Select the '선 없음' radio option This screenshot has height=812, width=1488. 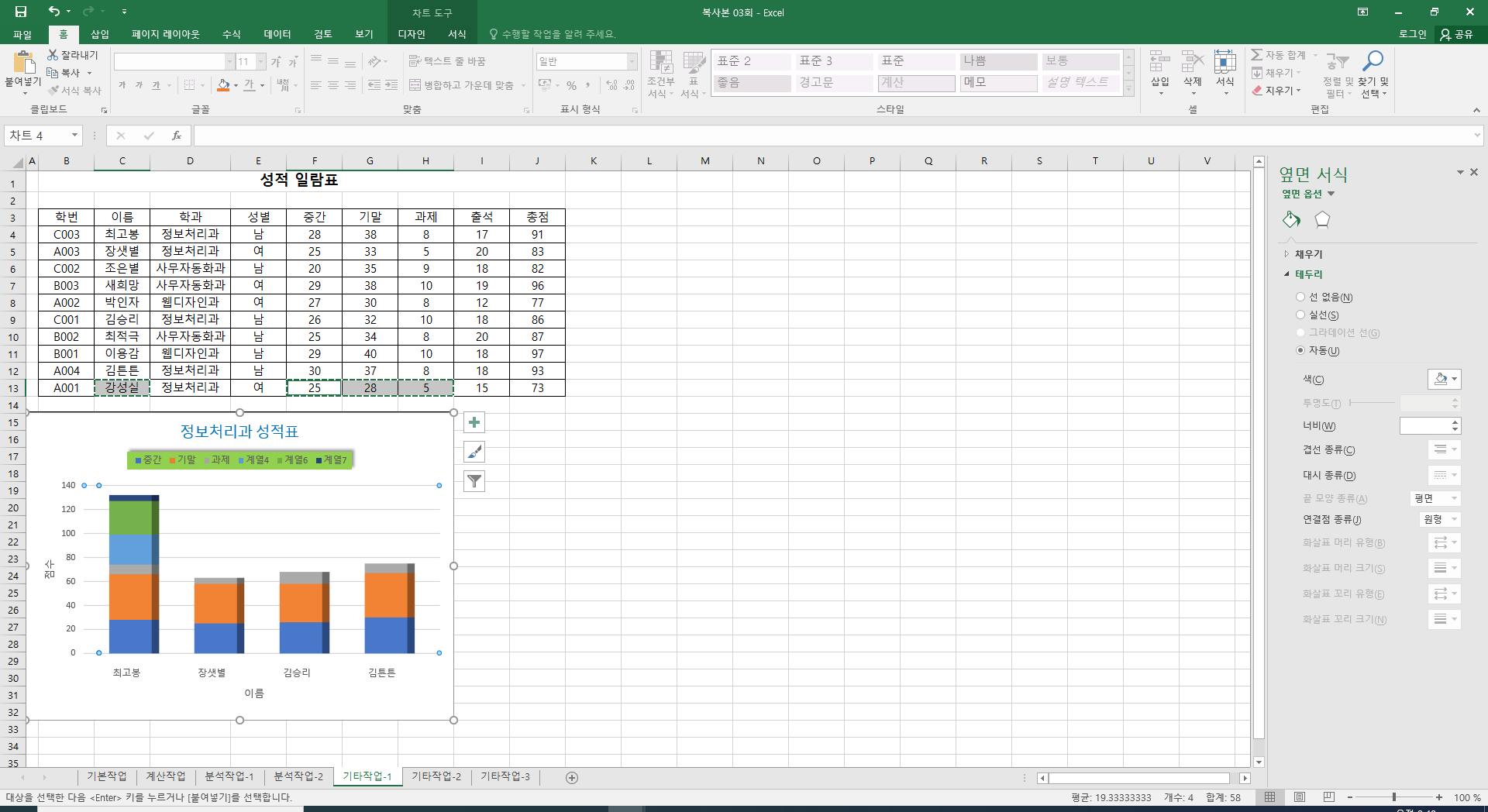[1300, 298]
